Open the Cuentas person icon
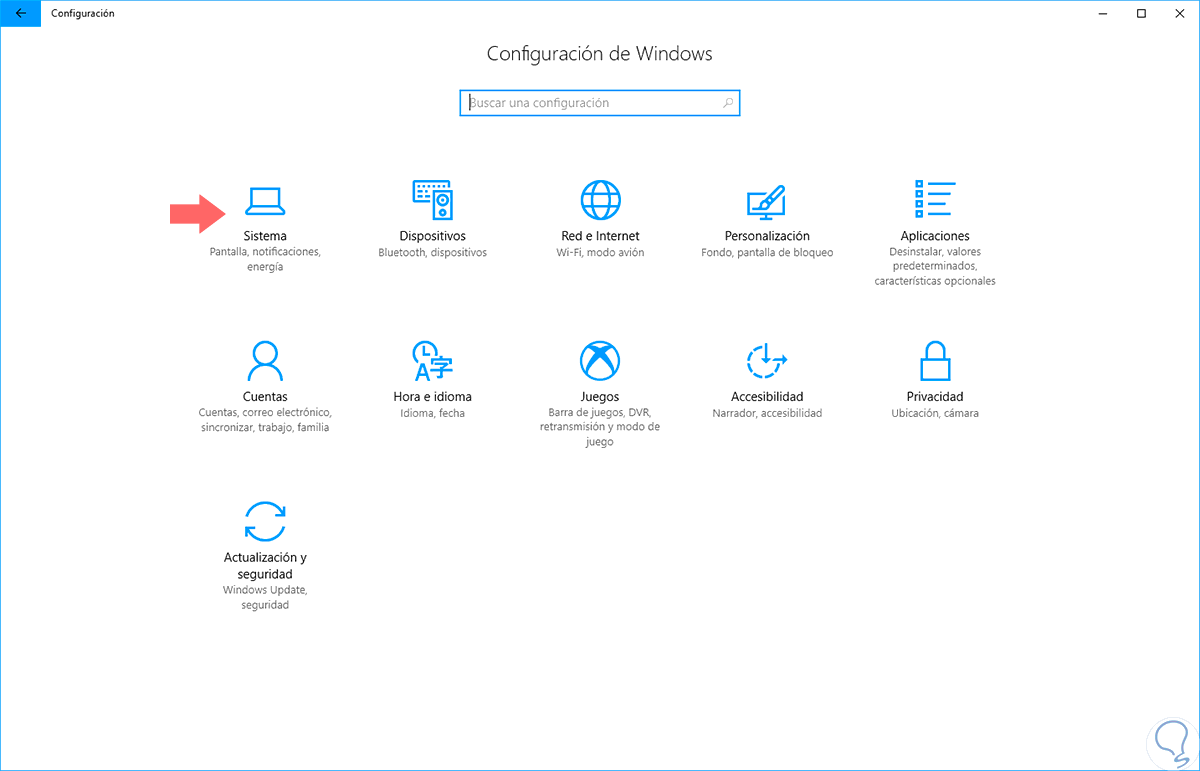 click(265, 361)
